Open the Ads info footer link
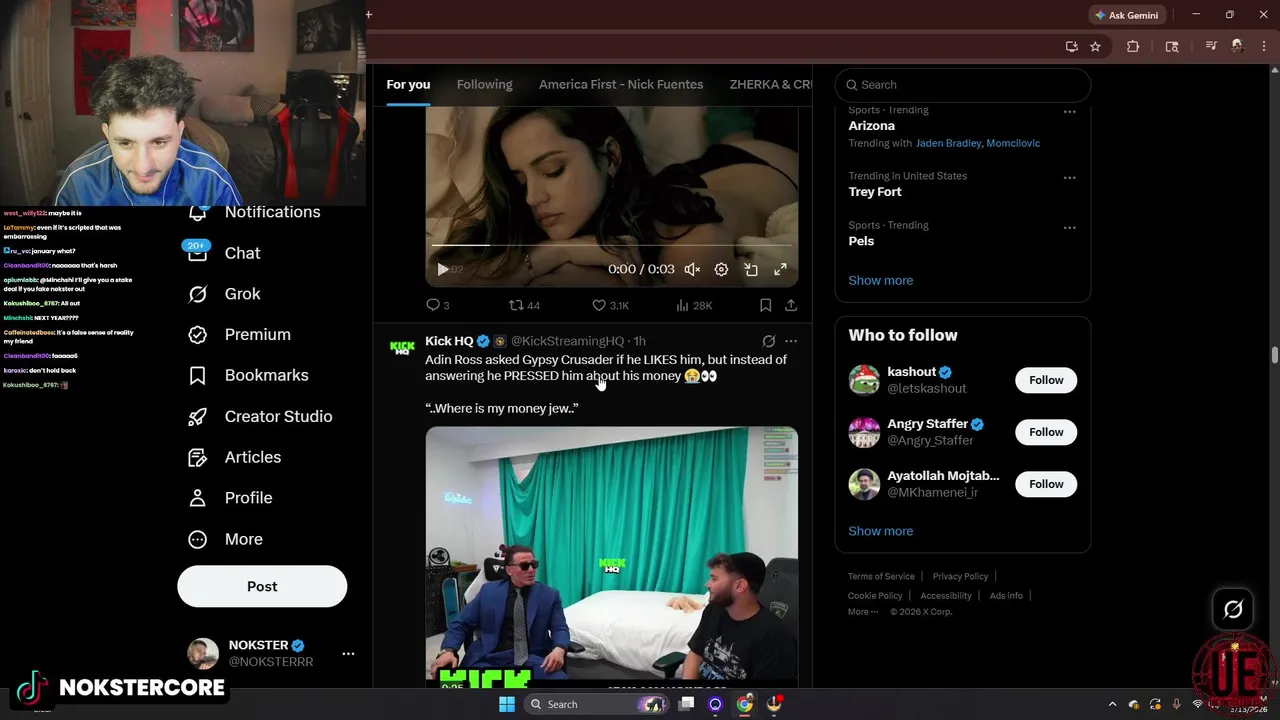This screenshot has width=1280, height=720. (1006, 596)
